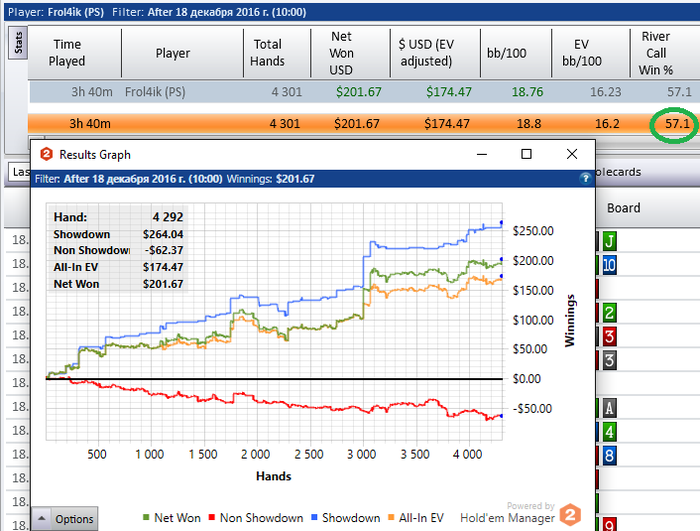Click Filter: After 18 декабря text in graph
Image resolution: width=700 pixels, height=531 pixels.
(x=129, y=179)
